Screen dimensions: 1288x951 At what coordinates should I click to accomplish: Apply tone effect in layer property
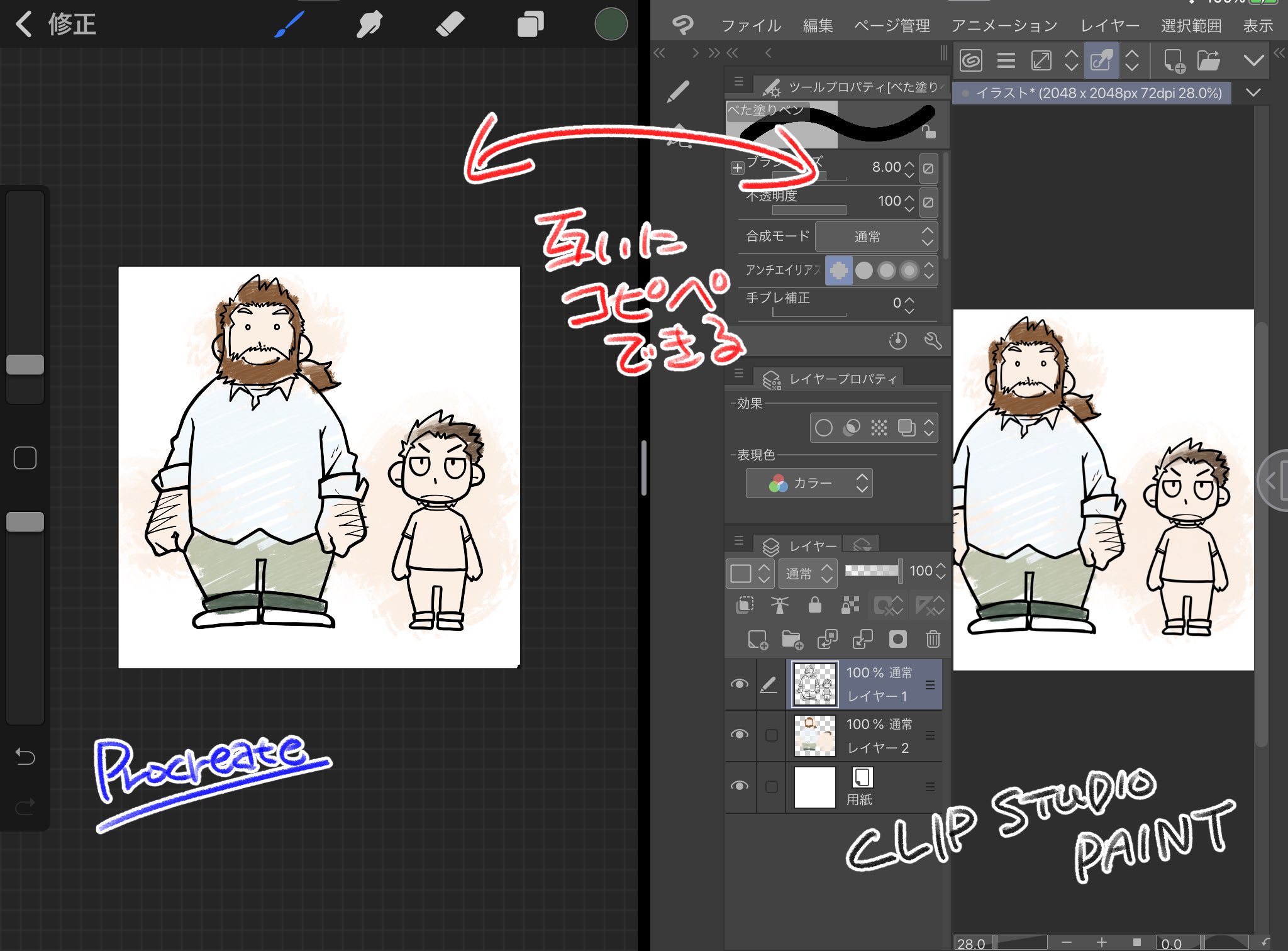click(879, 428)
